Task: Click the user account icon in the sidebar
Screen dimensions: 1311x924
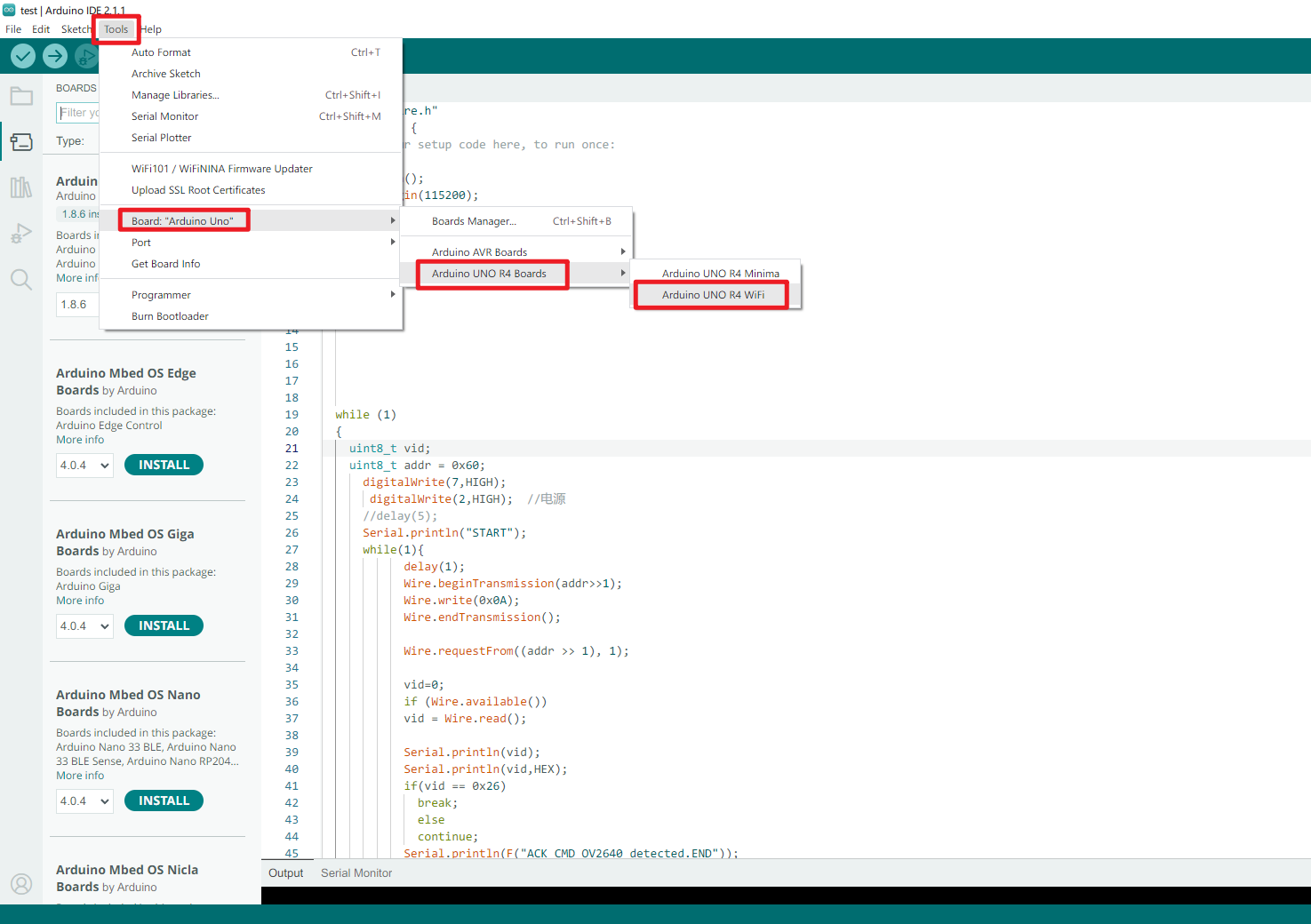Action: coord(21,884)
